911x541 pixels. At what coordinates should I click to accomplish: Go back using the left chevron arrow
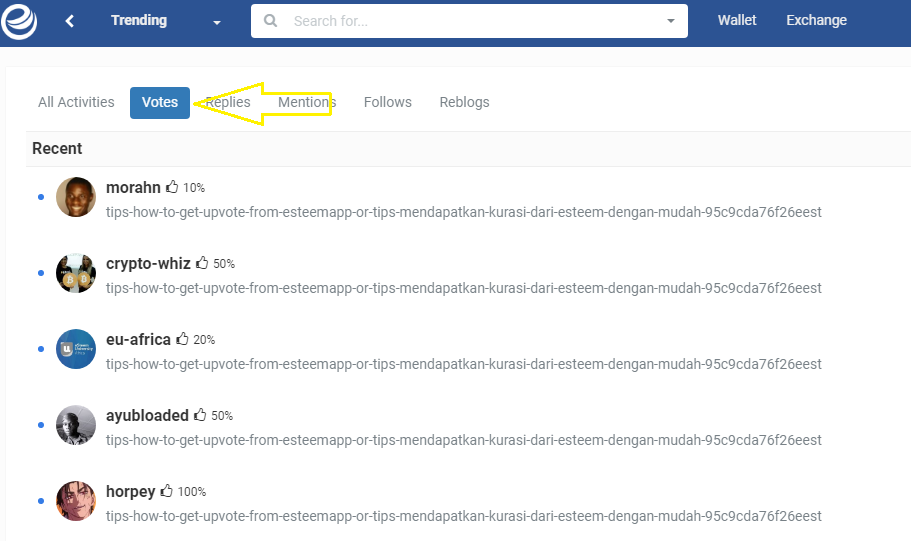pos(70,22)
